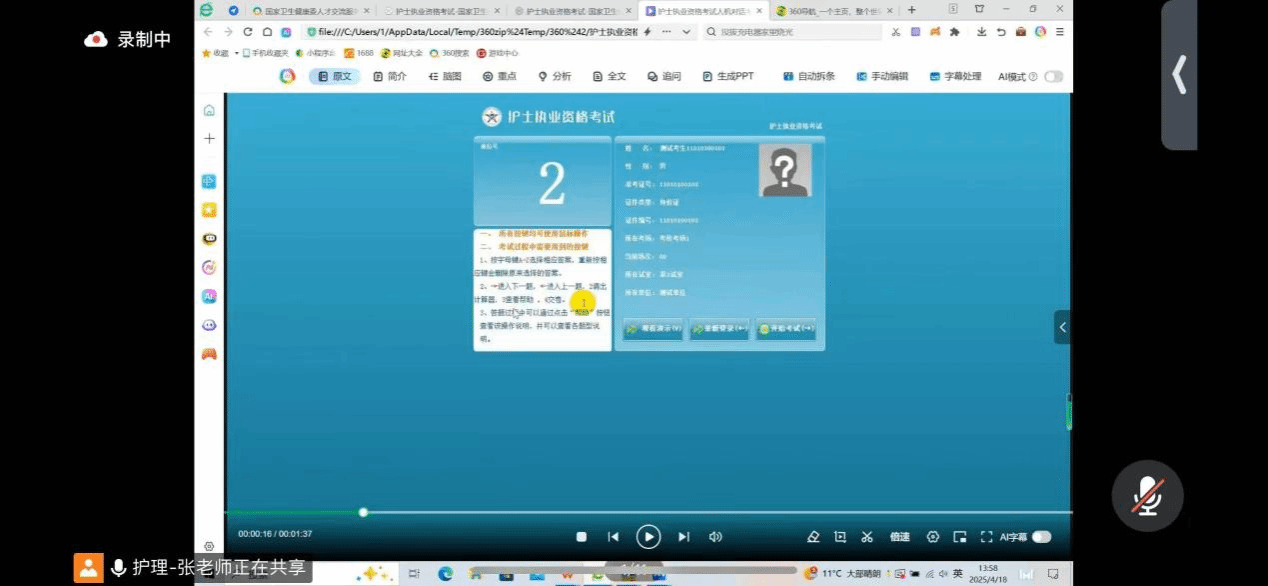The width and height of the screenshot is (1268, 586).
Task: Stop video playback
Action: pos(581,537)
